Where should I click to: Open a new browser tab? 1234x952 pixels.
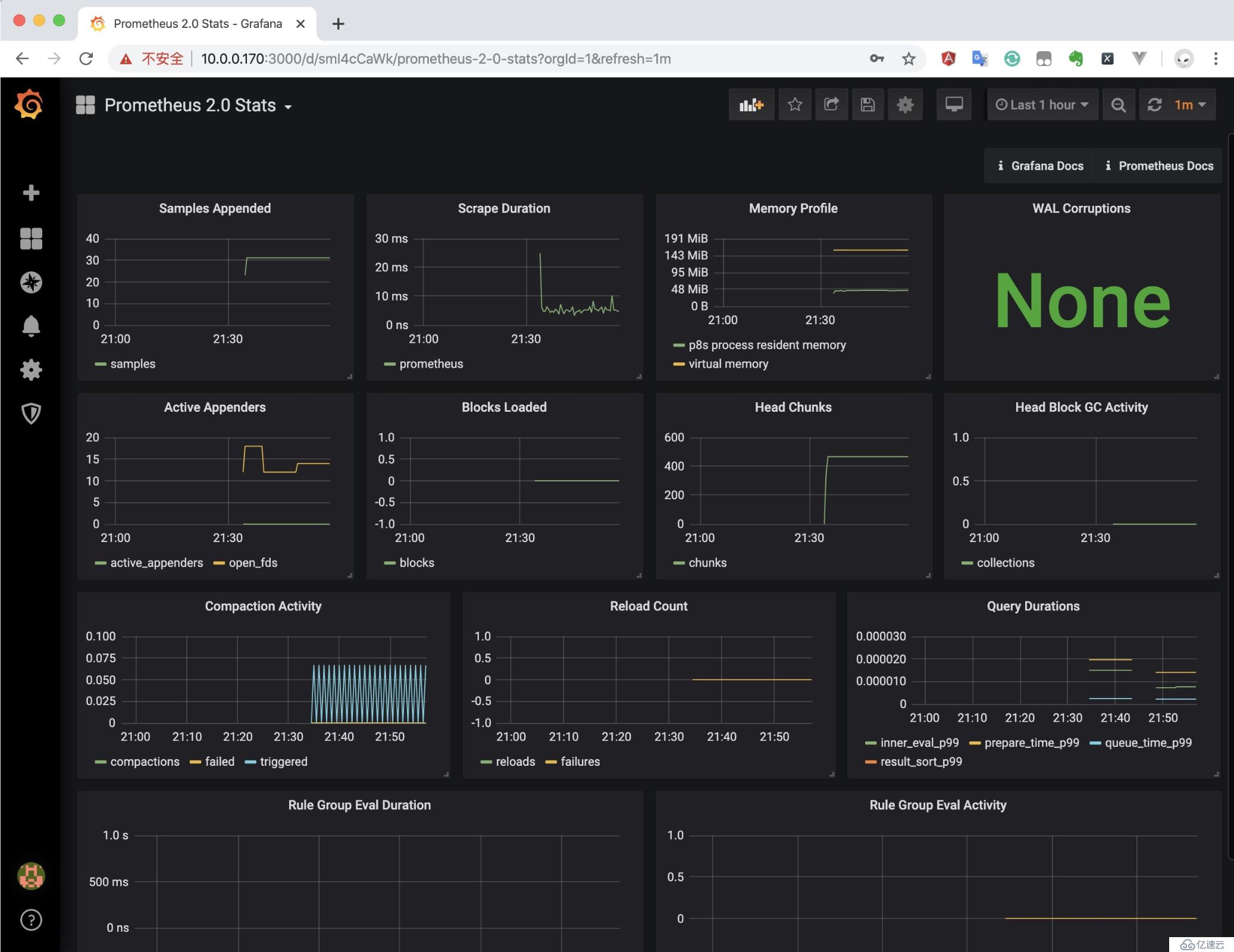pos(338,24)
